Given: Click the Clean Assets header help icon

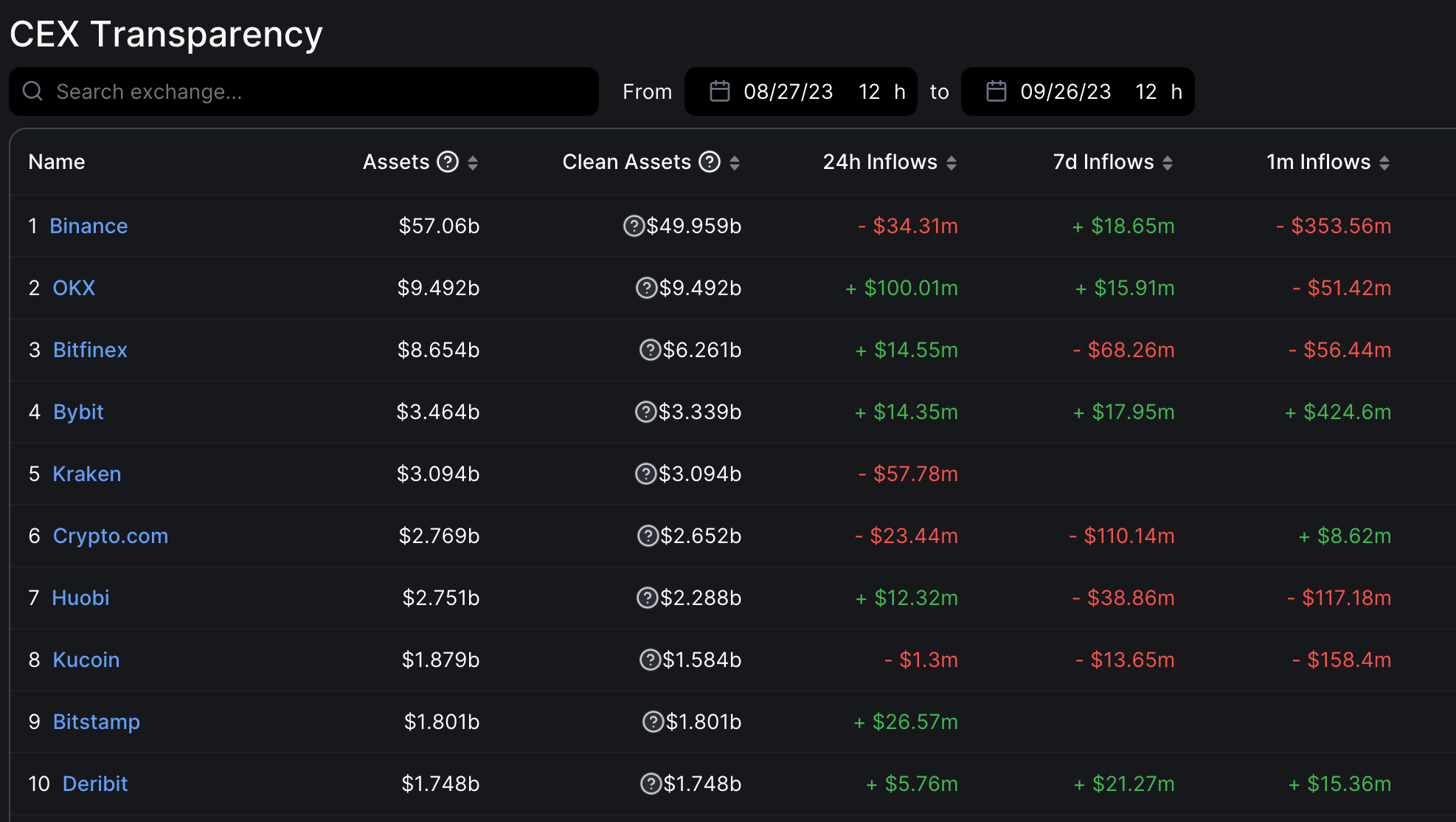Looking at the screenshot, I should (x=710, y=162).
